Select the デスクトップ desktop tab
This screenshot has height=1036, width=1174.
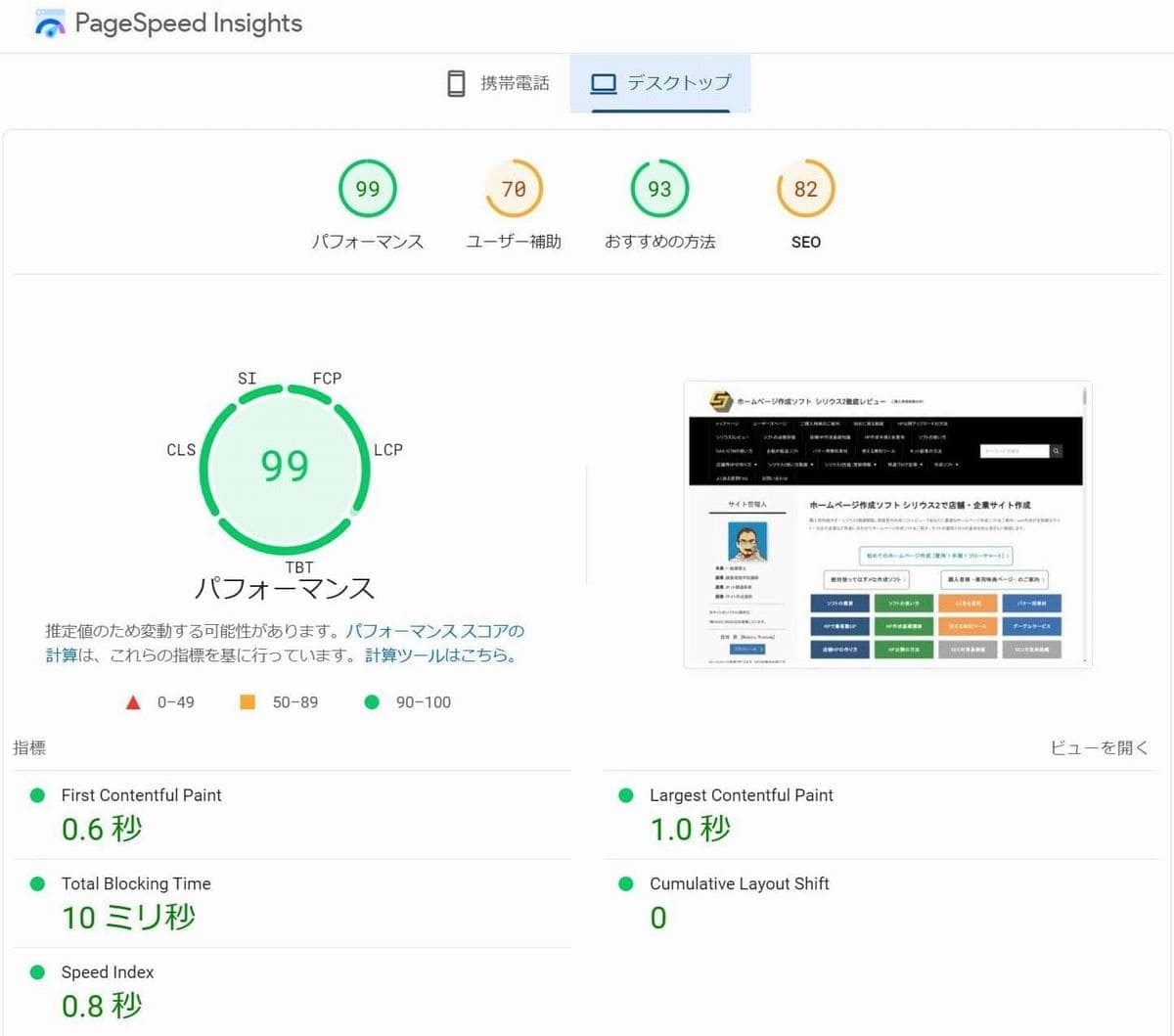(x=660, y=83)
